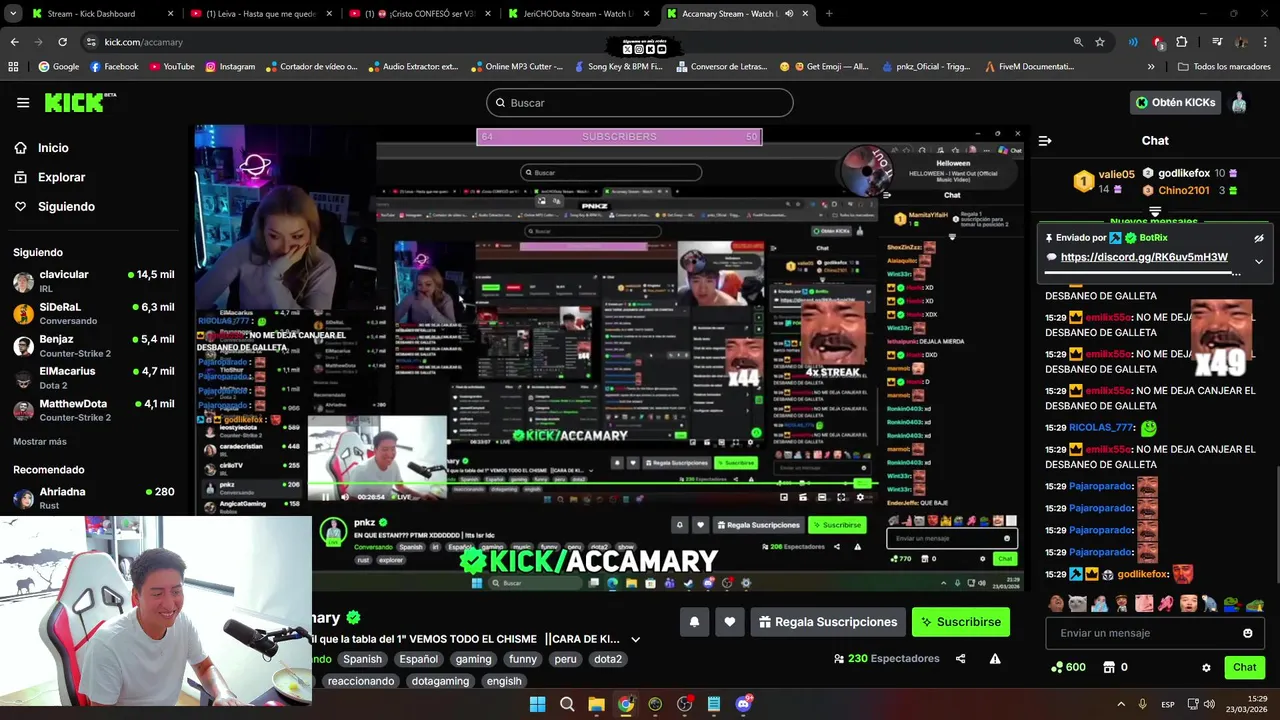
Task: Expand the pinned discord message chevron
Action: click(x=1259, y=261)
